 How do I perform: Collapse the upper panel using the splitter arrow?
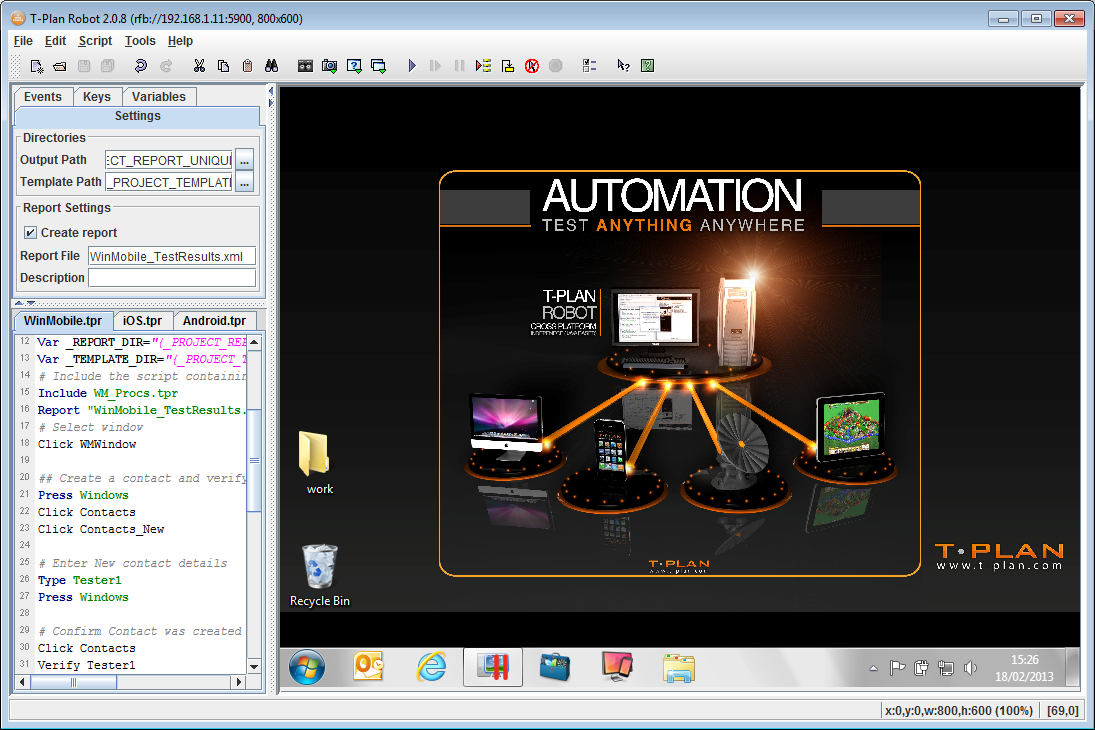pos(18,303)
